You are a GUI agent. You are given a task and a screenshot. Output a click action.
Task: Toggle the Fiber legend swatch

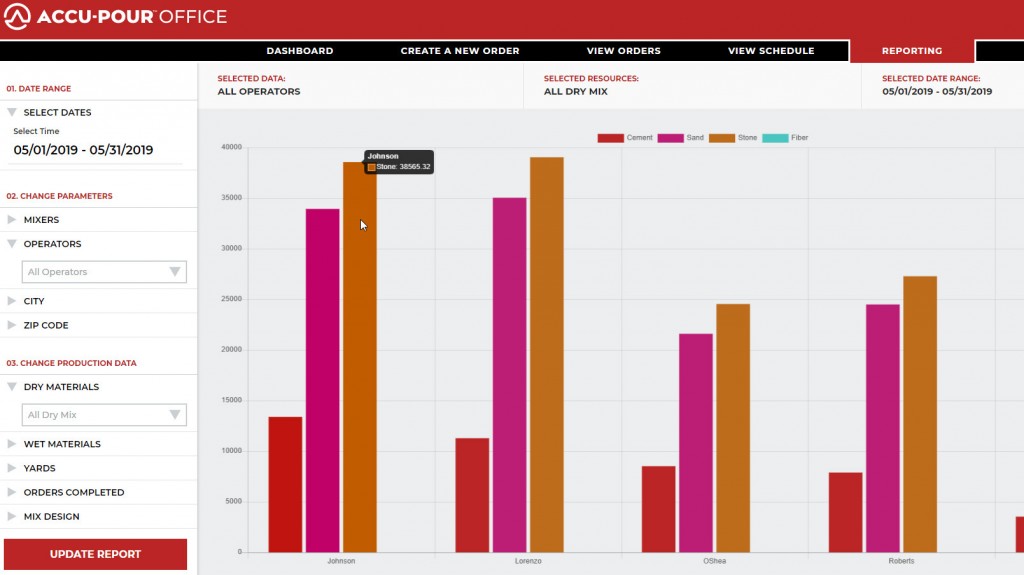pyautogui.click(x=775, y=138)
